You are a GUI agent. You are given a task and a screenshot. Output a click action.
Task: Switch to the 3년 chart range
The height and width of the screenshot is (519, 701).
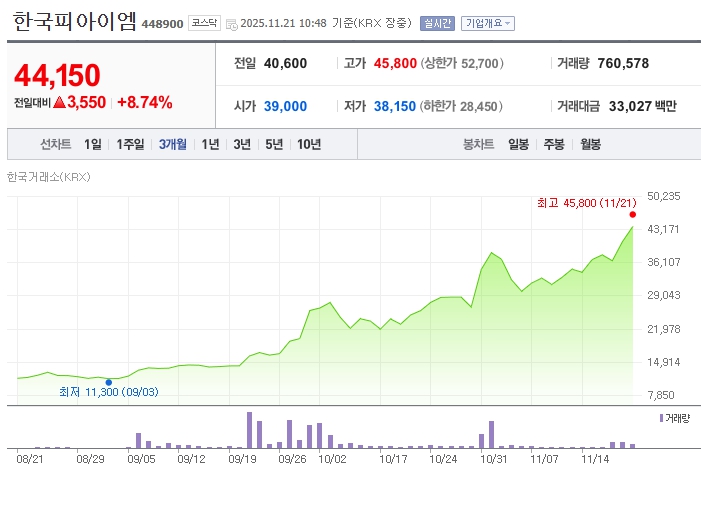pos(242,144)
